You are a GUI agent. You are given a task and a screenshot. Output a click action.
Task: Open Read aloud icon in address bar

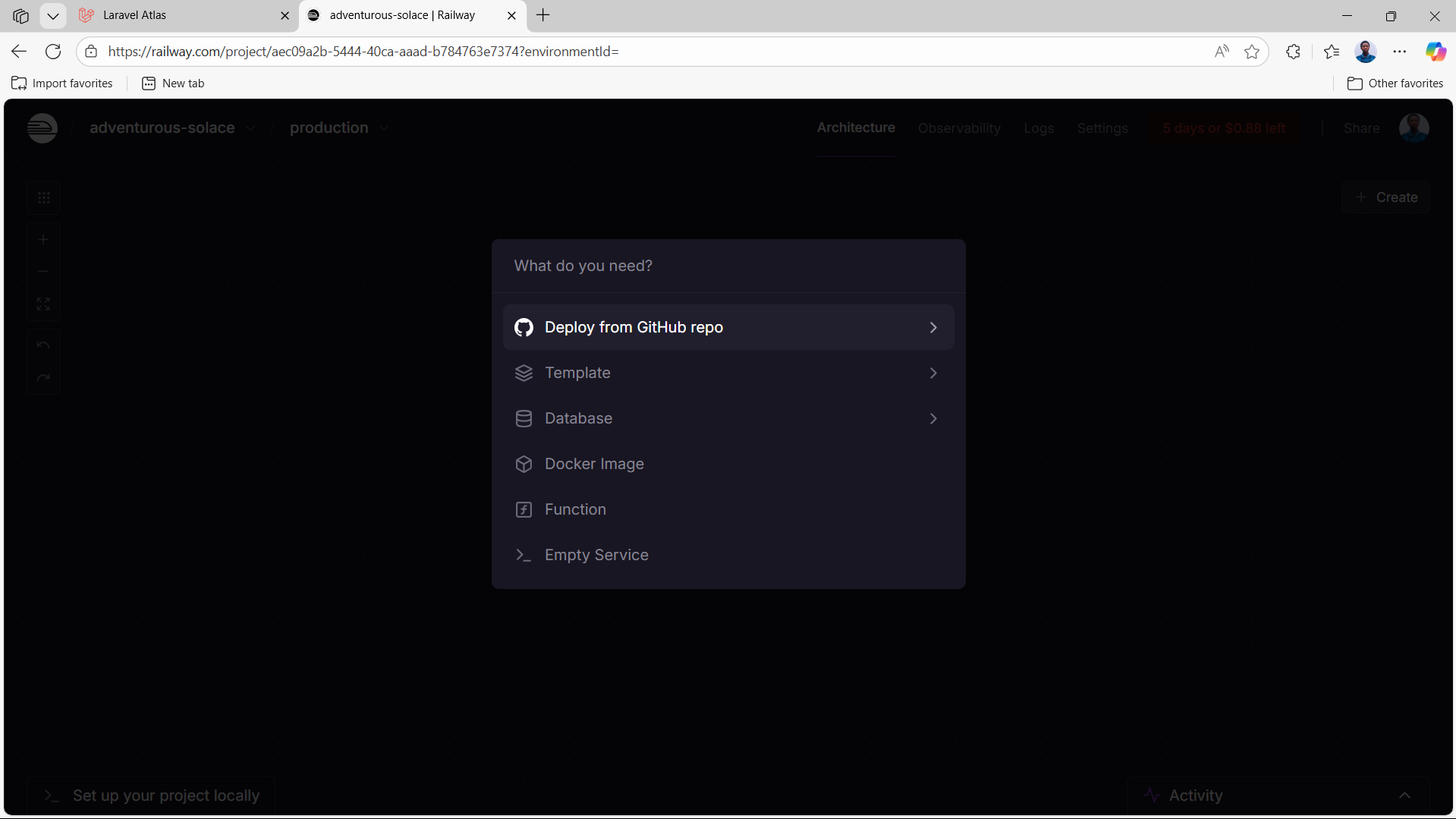(x=1221, y=52)
